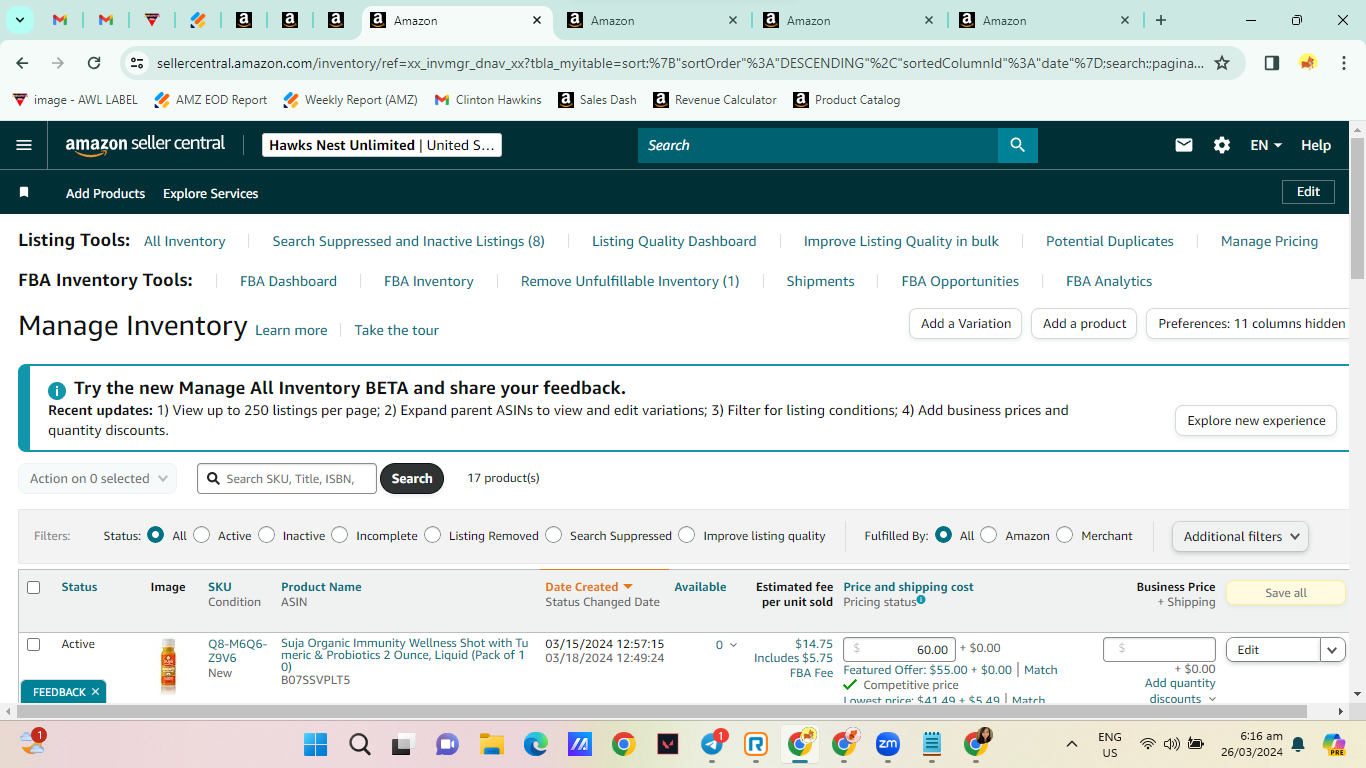Click the SKU search input field
The image size is (1366, 768).
pos(287,479)
